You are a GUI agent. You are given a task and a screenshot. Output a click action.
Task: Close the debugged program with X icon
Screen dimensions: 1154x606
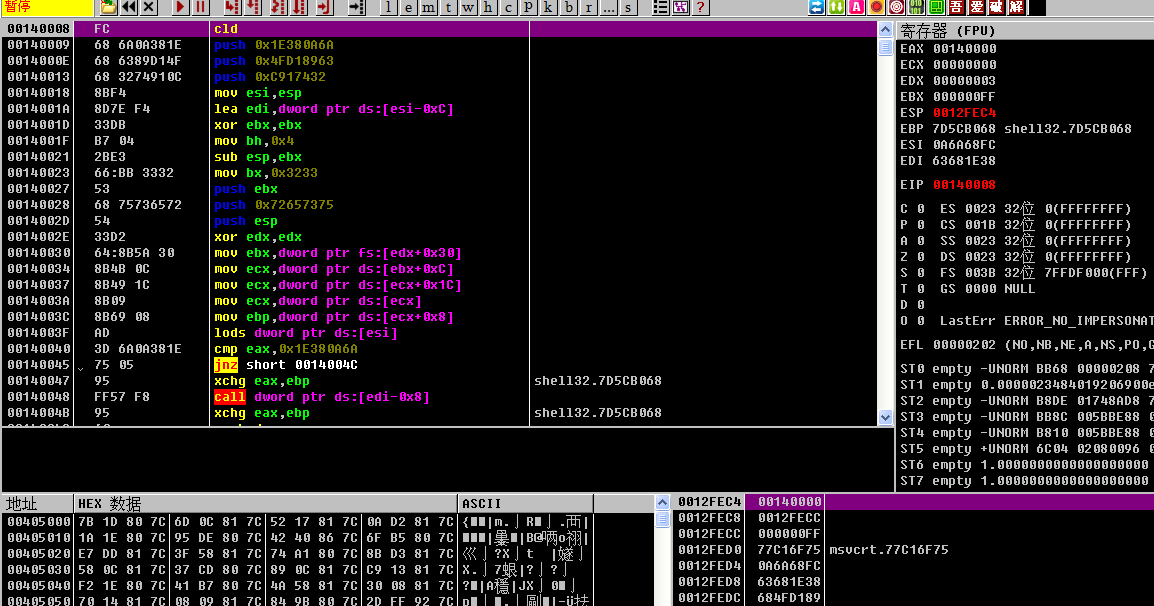[149, 7]
